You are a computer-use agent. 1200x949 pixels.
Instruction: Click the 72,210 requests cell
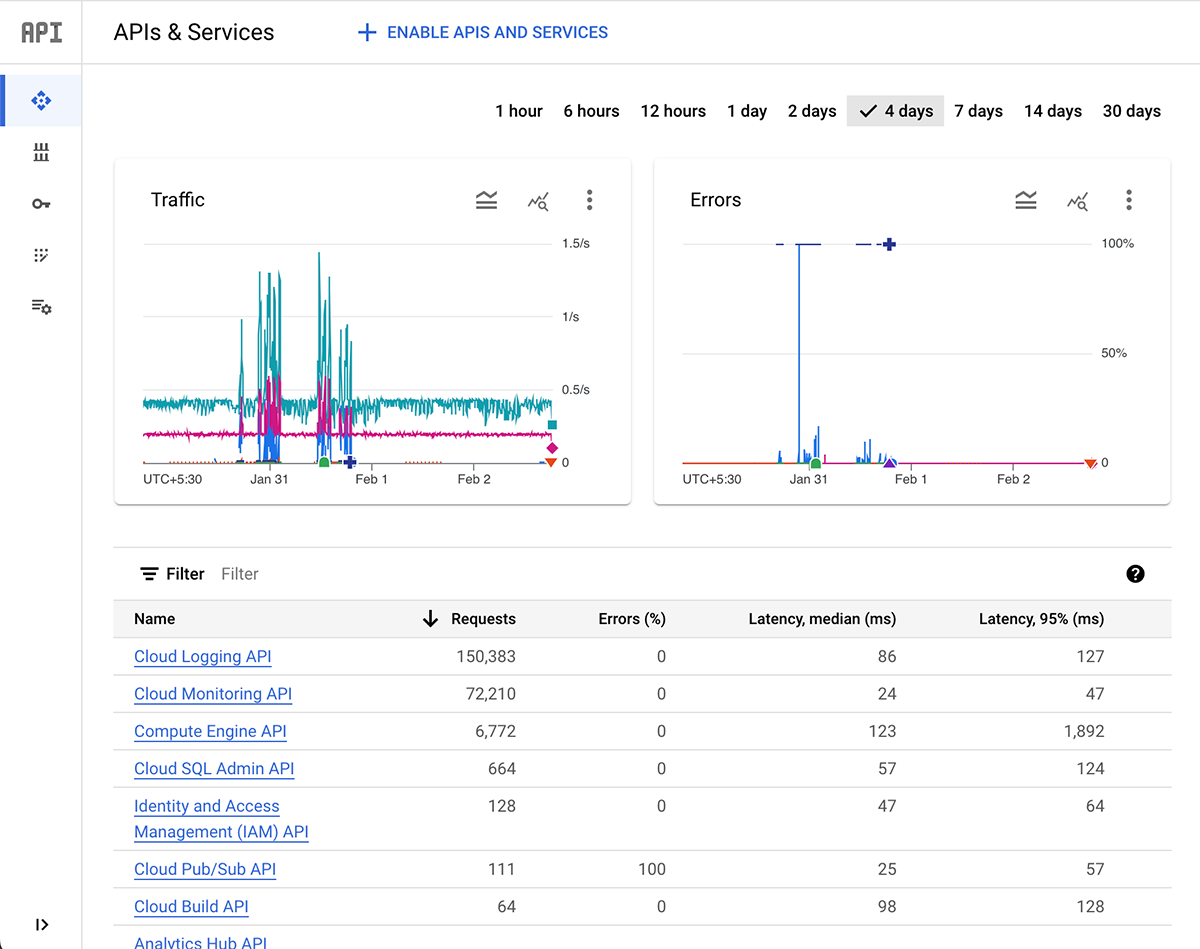click(491, 694)
